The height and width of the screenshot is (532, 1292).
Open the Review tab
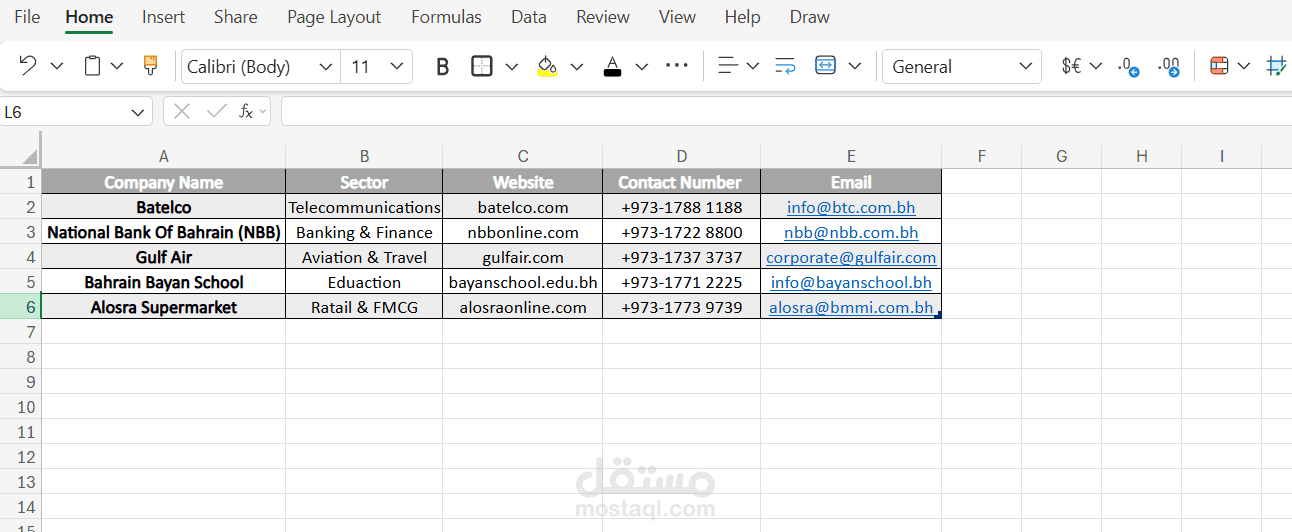click(603, 17)
